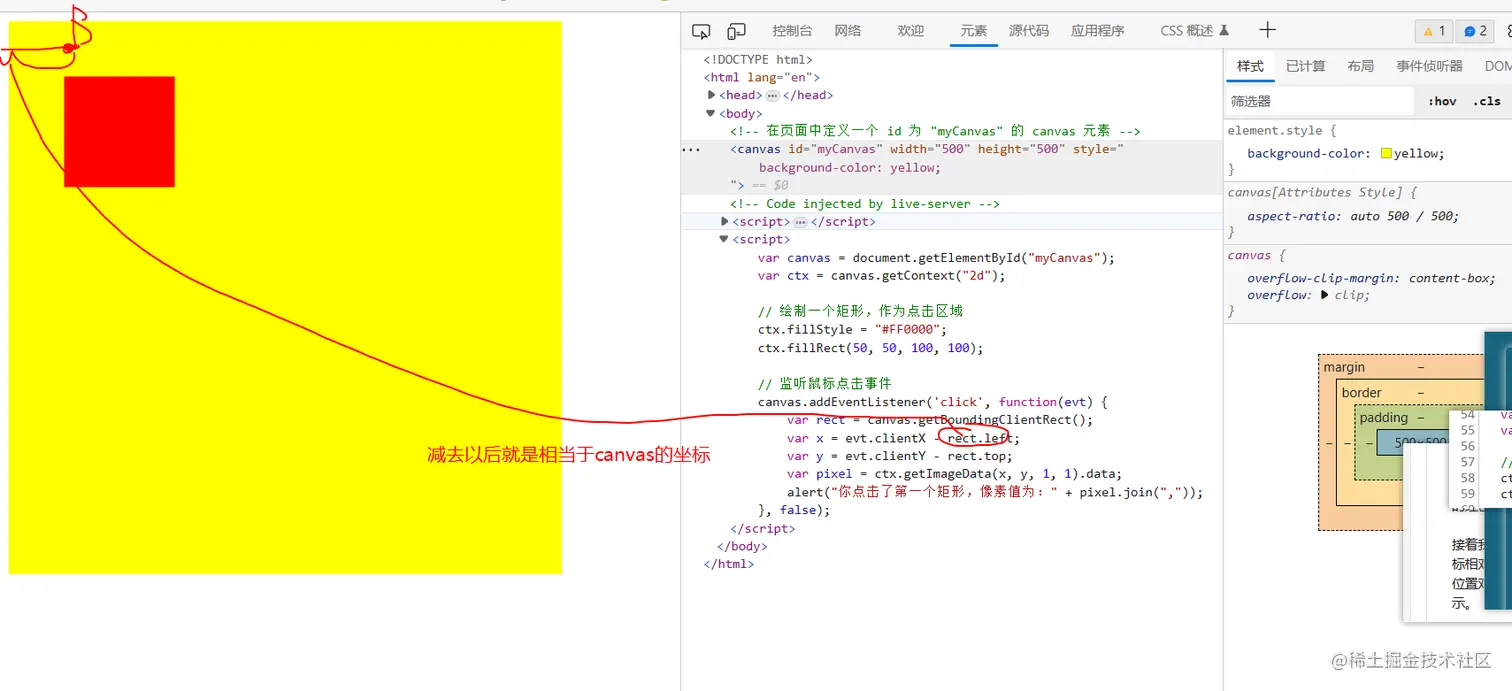Click the 筛选器 filter input field
This screenshot has width=1512, height=691.
tap(1319, 101)
